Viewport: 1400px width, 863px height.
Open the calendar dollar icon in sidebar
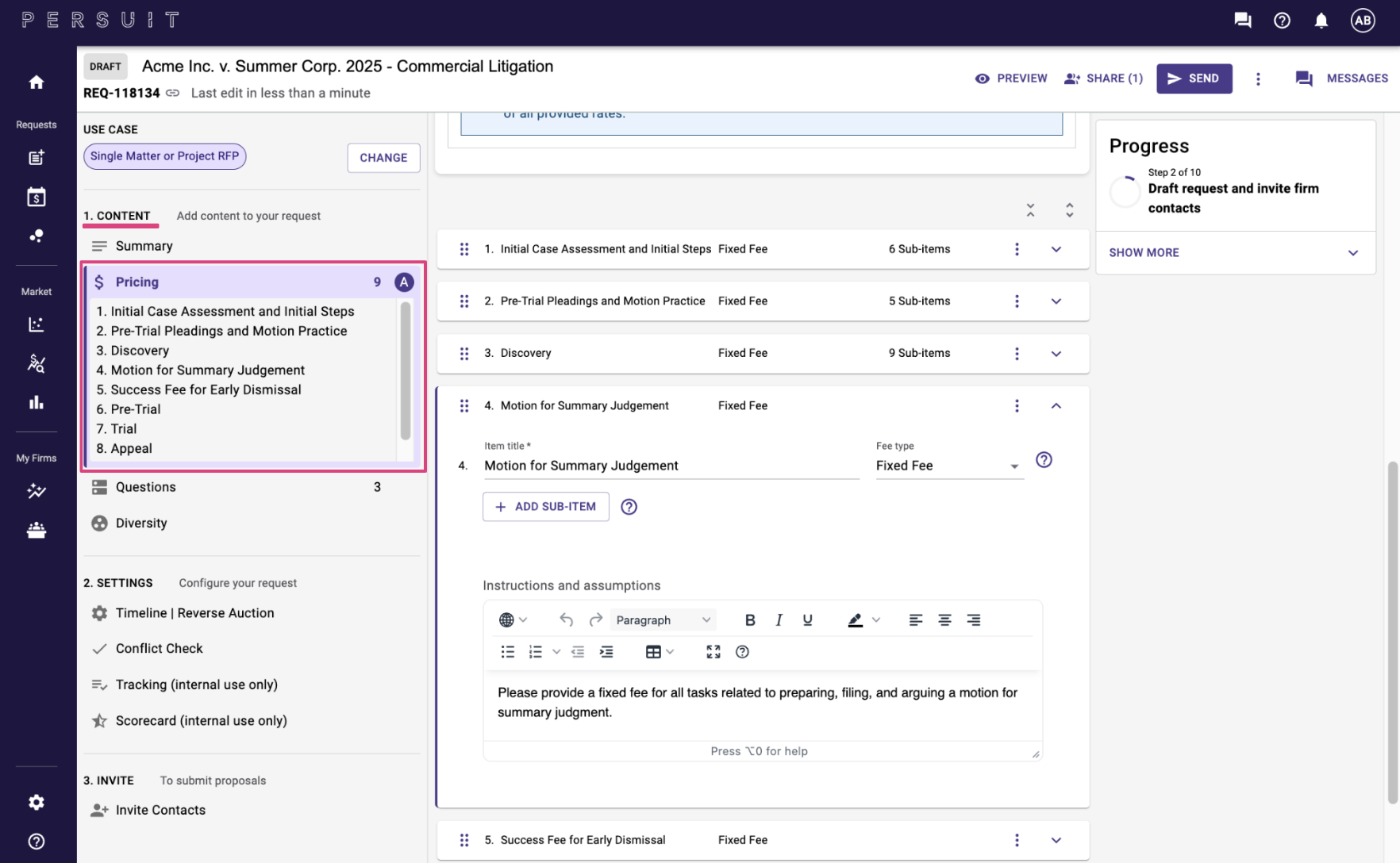pyautogui.click(x=36, y=197)
